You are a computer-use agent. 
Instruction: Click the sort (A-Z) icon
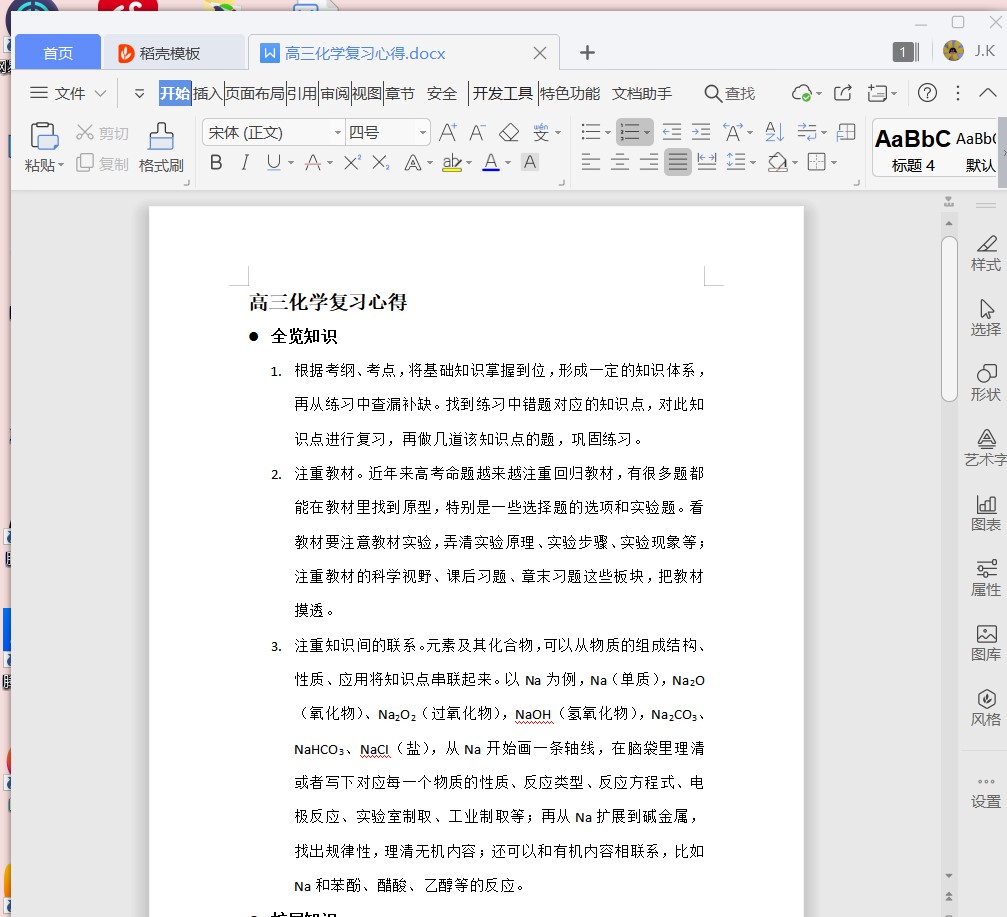point(774,132)
